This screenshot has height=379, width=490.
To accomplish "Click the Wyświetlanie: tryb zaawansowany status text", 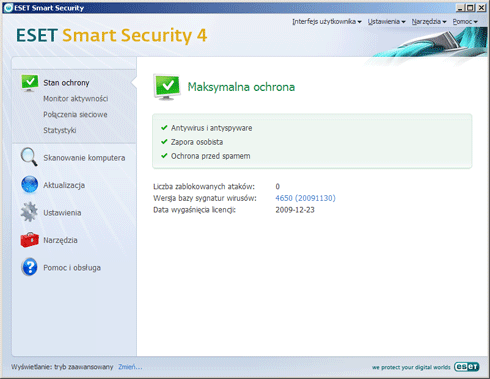I will coord(62,367).
